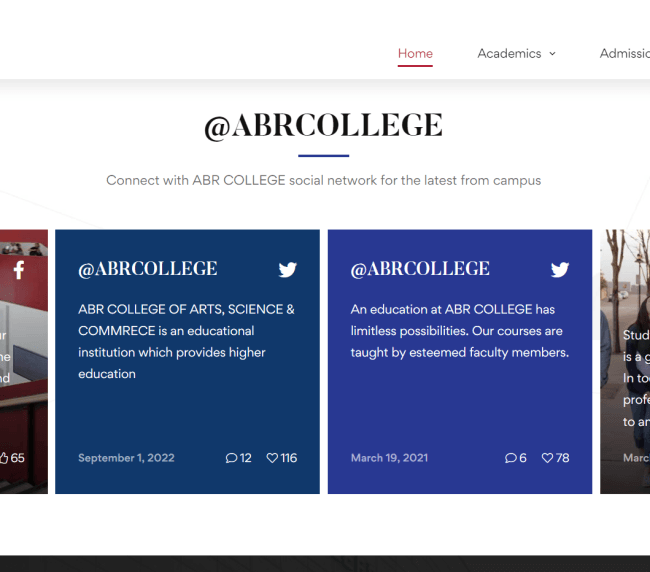Click the thumbs-up icon showing 65 likes
Screen dimensions: 650x572
(x=4, y=458)
